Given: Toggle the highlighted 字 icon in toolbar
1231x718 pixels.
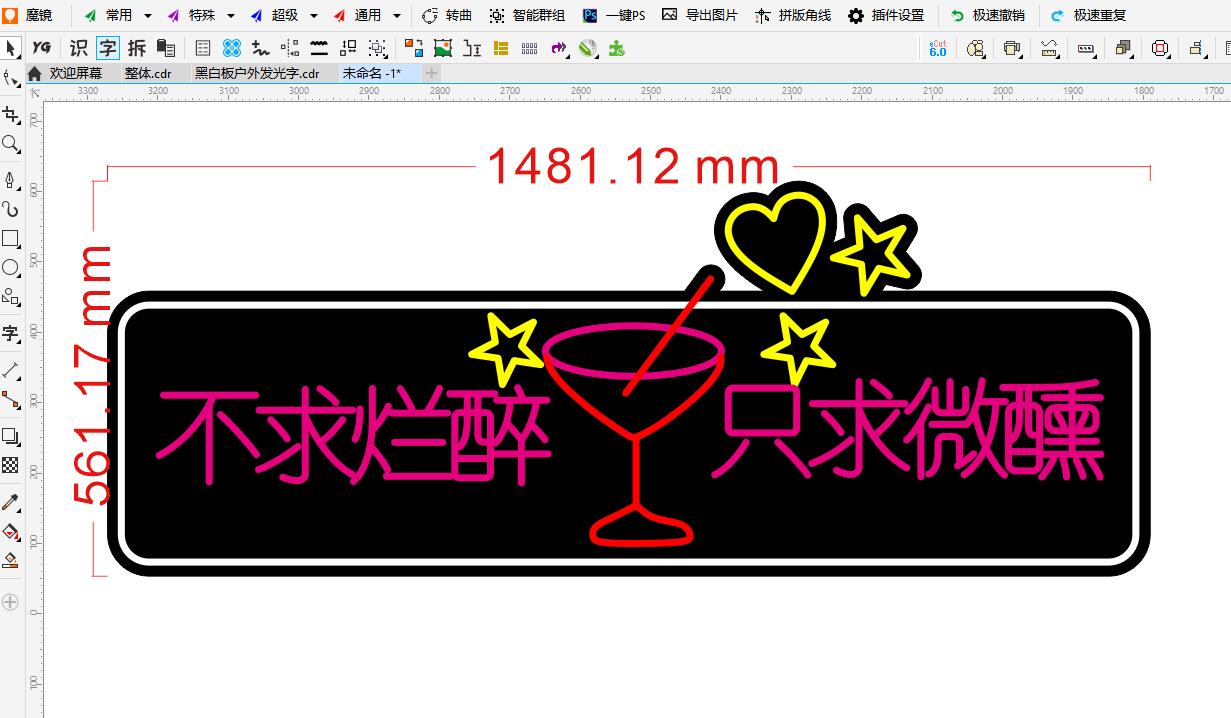Looking at the screenshot, I should [107, 47].
